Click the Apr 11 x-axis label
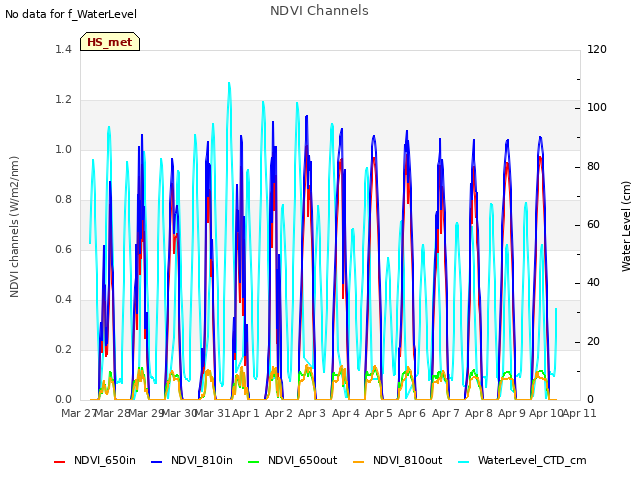 579,413
